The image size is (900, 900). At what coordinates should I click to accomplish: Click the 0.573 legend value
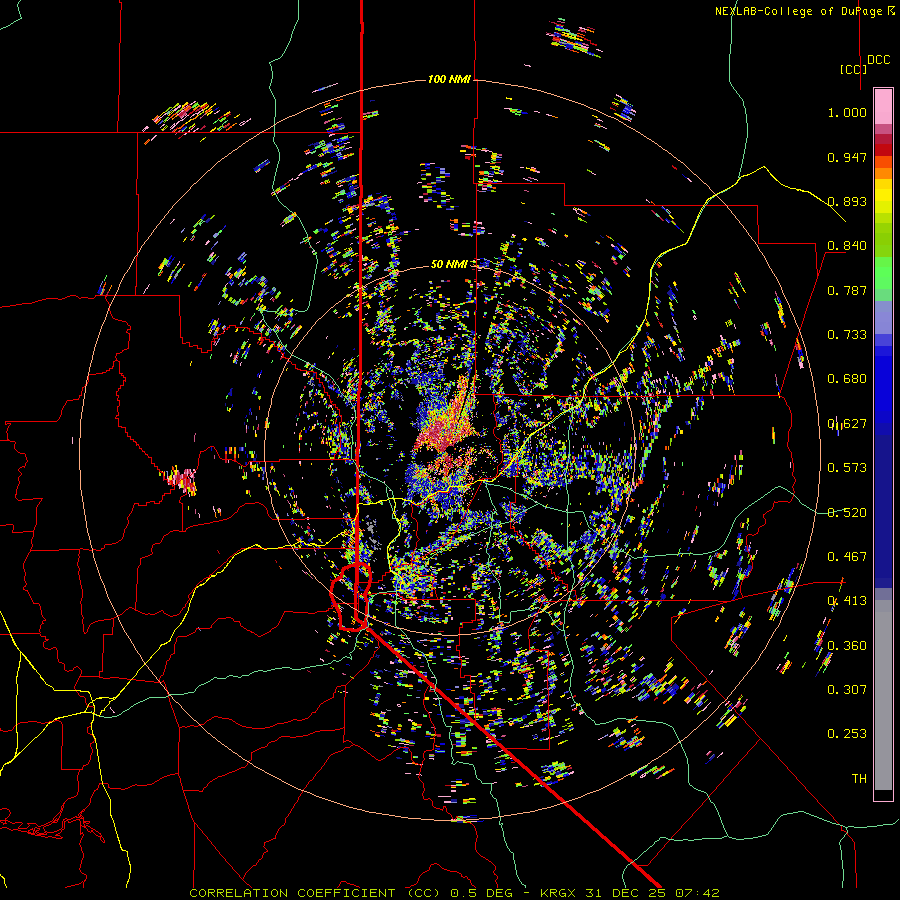847,468
